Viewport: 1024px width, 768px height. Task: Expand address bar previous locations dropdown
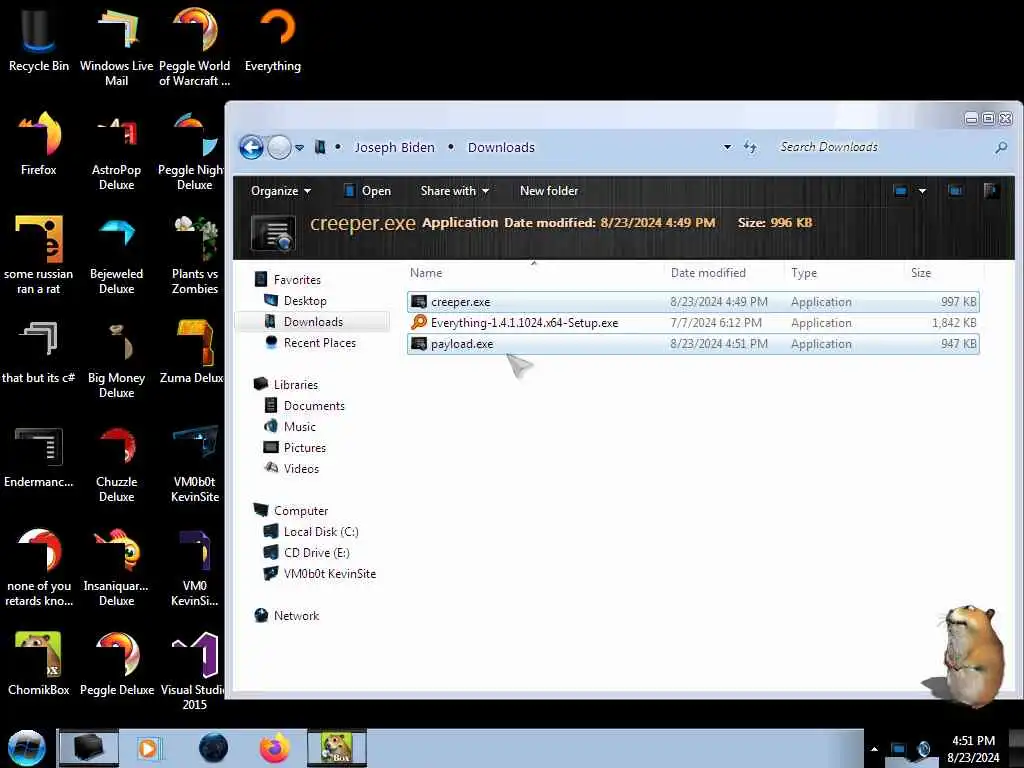click(x=728, y=147)
